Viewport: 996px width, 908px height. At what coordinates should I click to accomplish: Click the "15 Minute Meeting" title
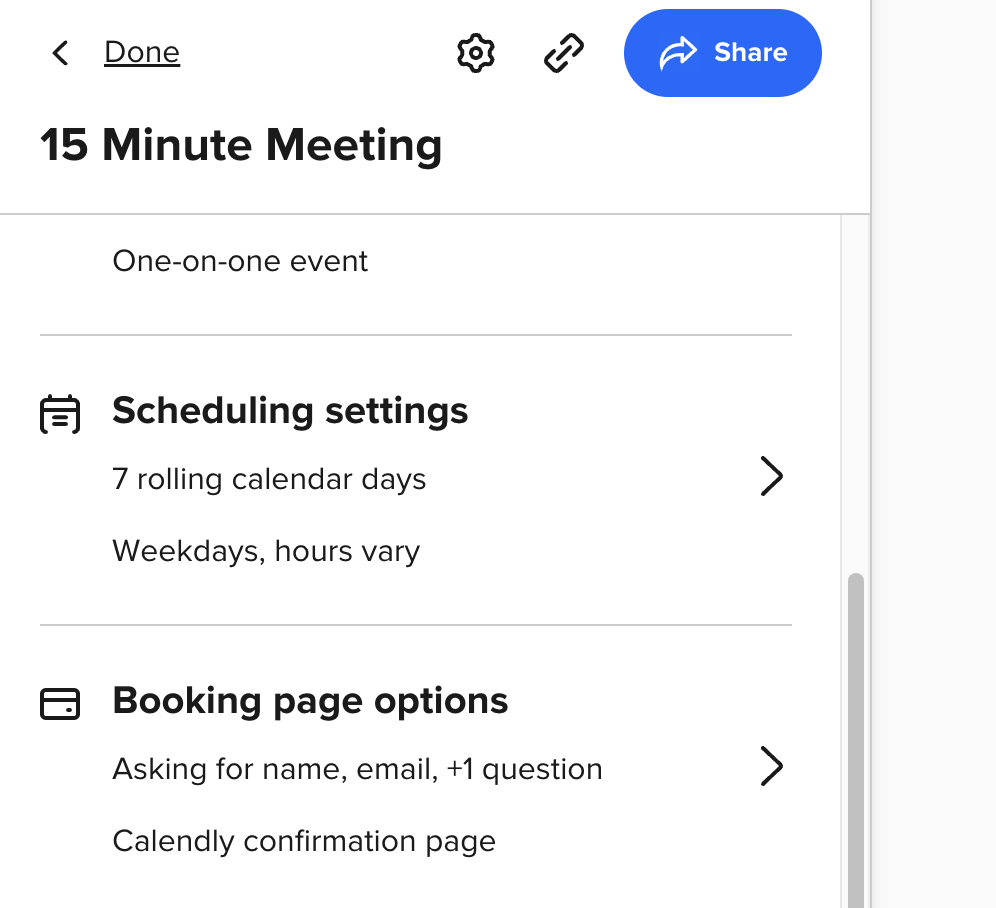coord(241,146)
